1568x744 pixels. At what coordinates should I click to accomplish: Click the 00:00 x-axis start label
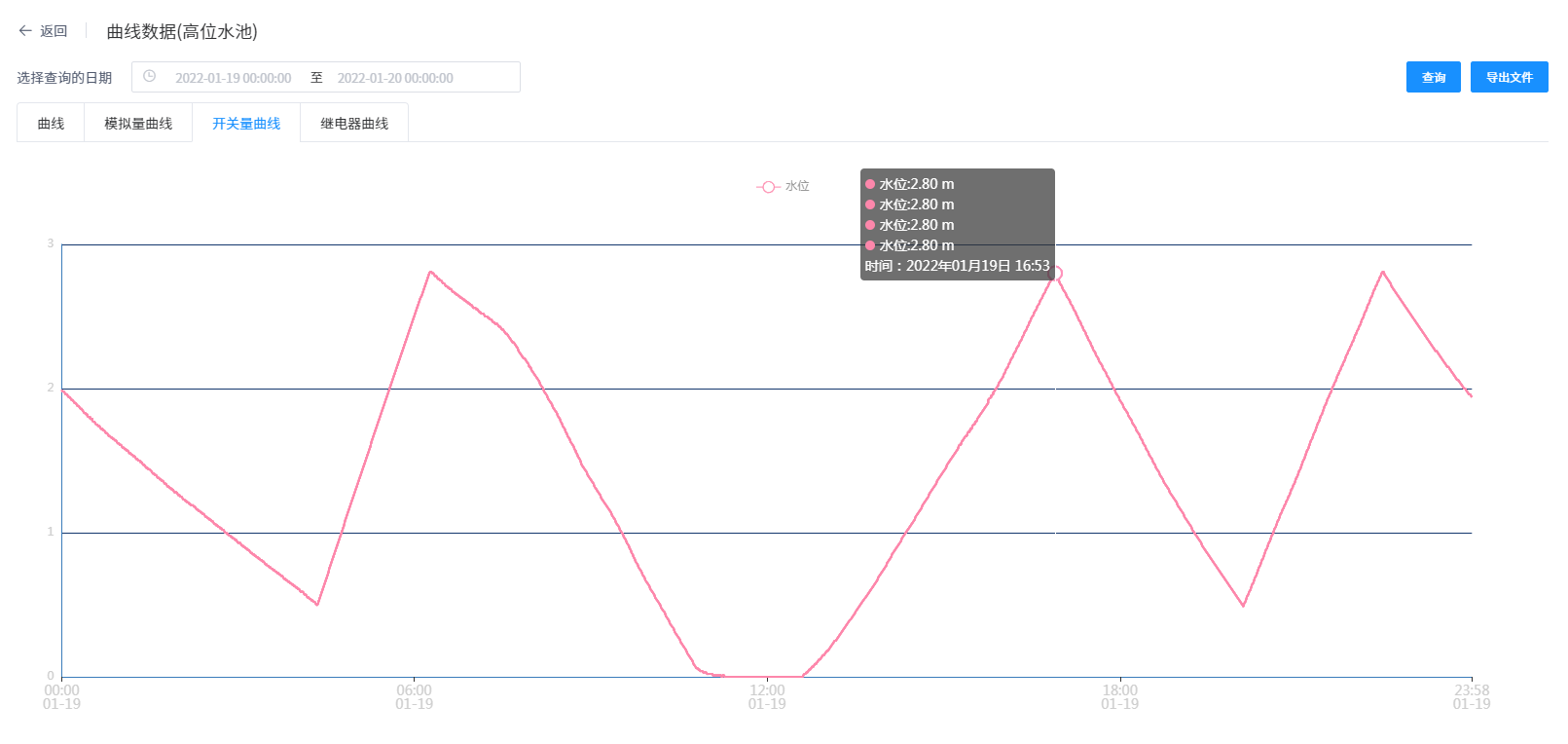coord(61,690)
